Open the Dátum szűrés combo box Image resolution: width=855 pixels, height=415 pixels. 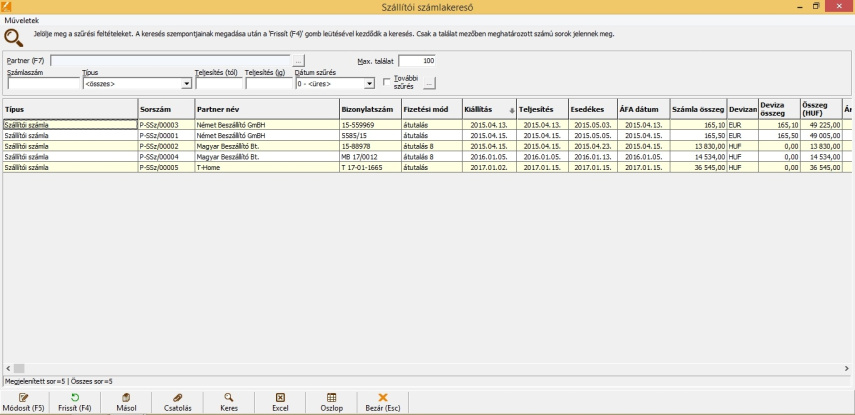(370, 84)
